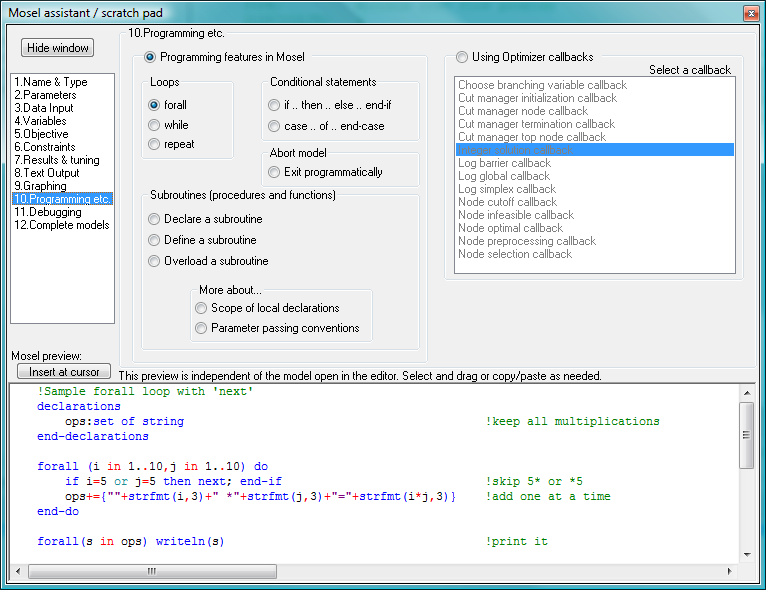Open 1.Name & Type section
The width and height of the screenshot is (766, 590).
pyautogui.click(x=51, y=82)
